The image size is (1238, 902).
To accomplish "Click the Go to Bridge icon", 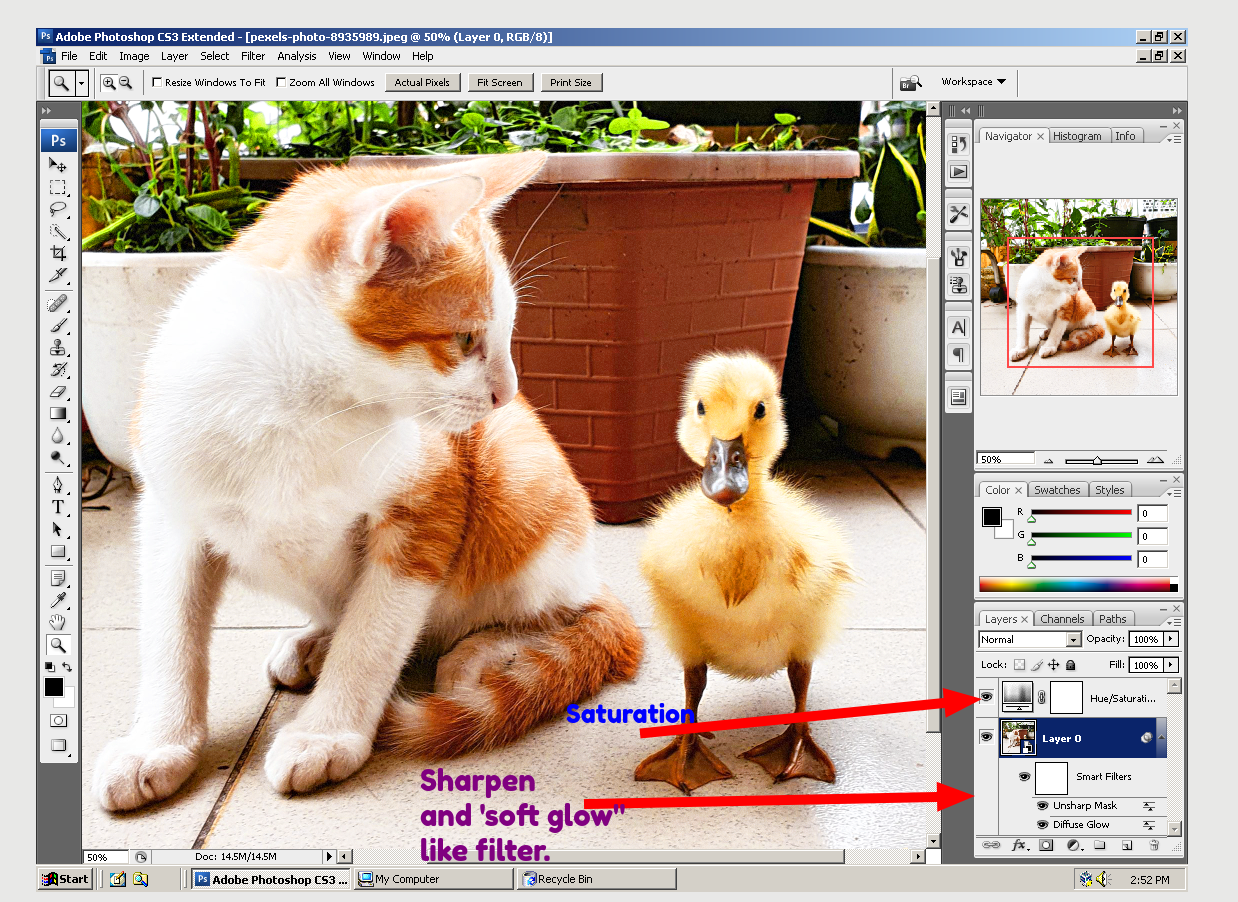I will pos(909,83).
